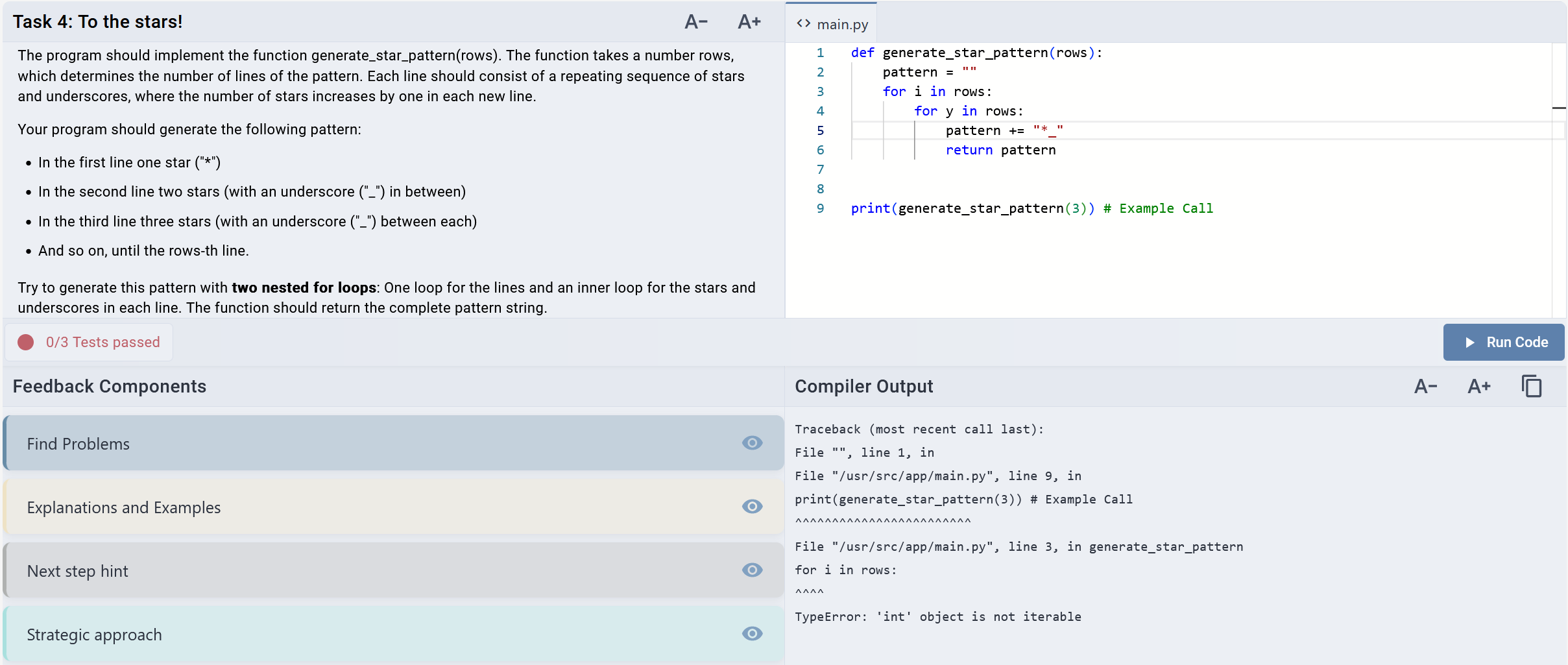
Task: Open the 0/3 Tests passed results
Action: point(103,343)
